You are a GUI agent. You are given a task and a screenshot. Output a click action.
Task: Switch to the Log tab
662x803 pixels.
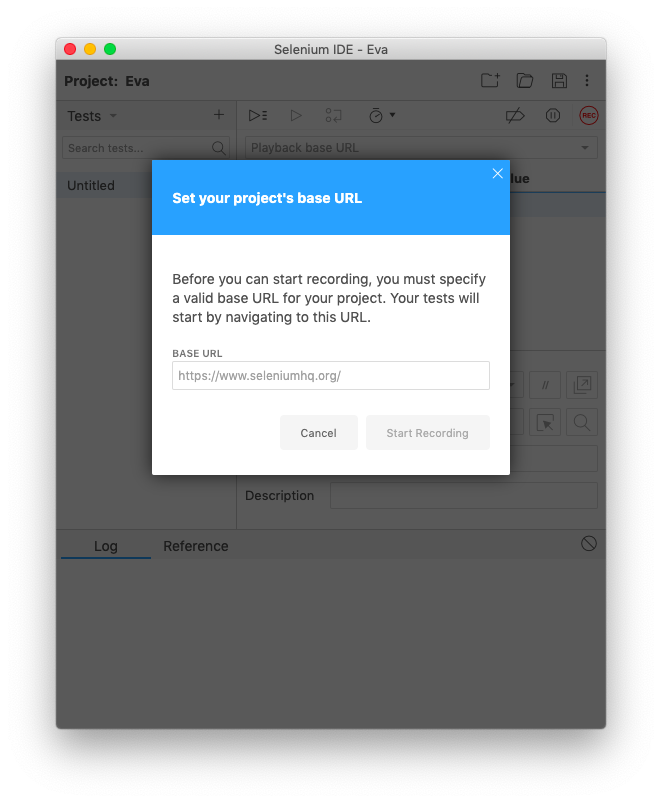(x=106, y=546)
